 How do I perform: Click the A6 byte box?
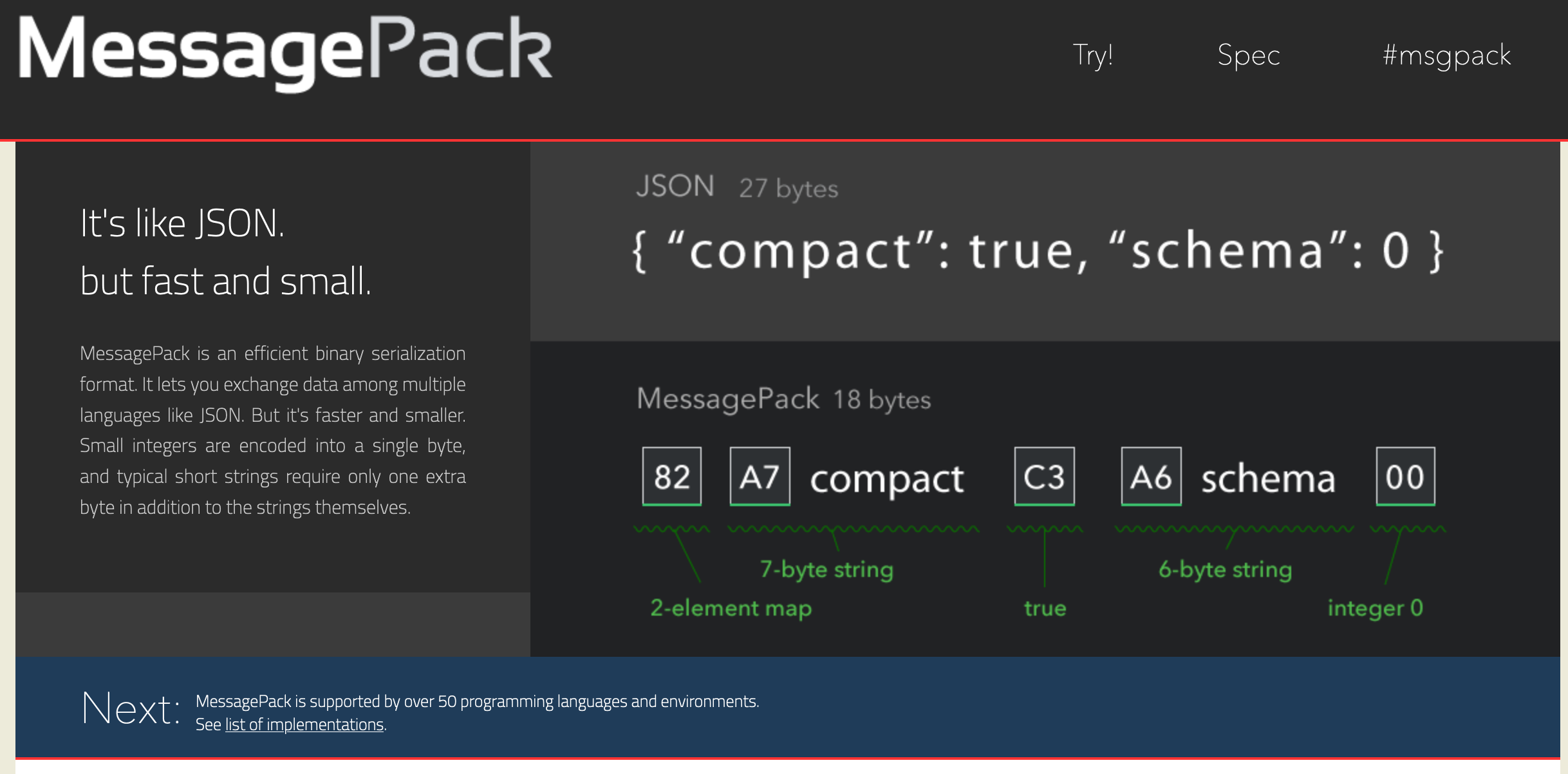click(1151, 477)
